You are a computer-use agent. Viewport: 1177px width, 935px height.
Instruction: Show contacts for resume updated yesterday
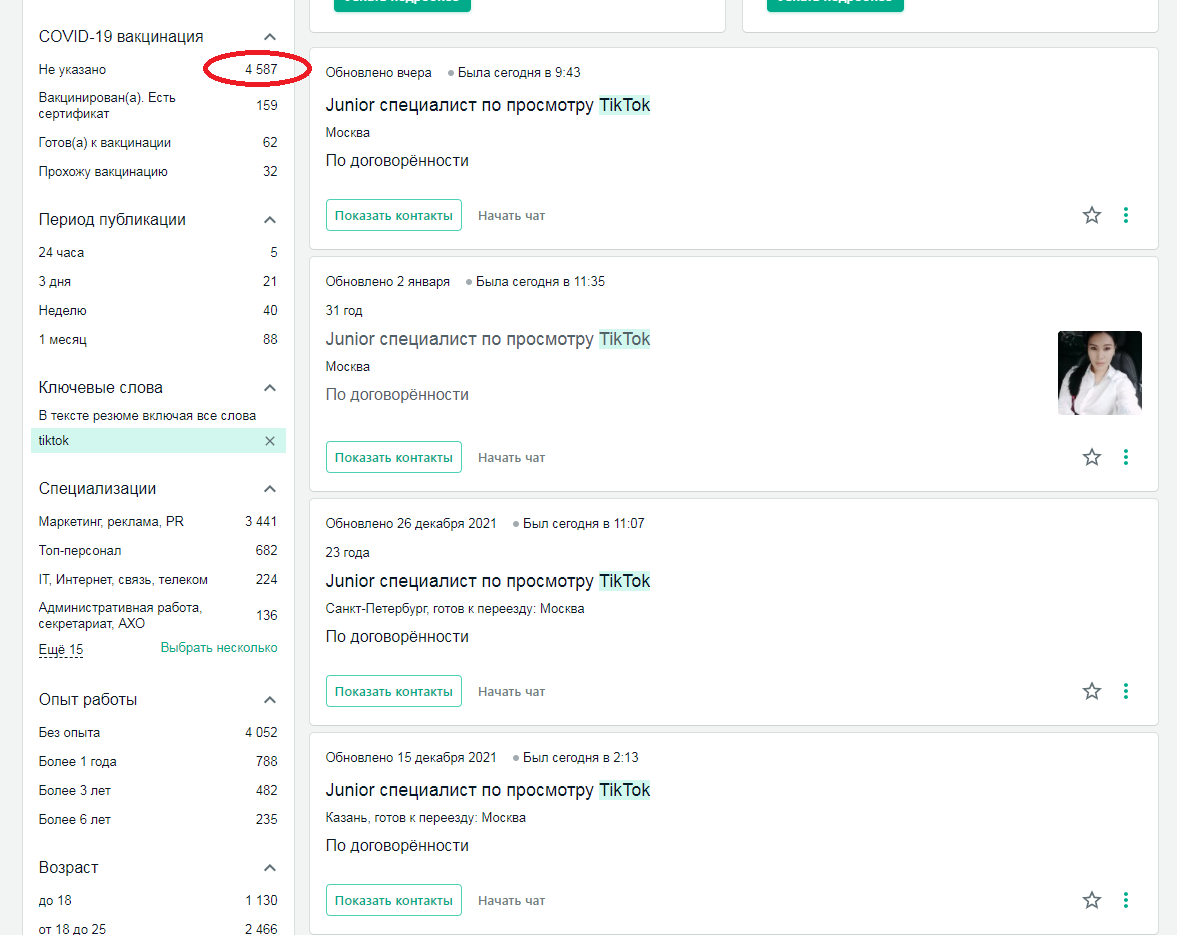tap(393, 215)
